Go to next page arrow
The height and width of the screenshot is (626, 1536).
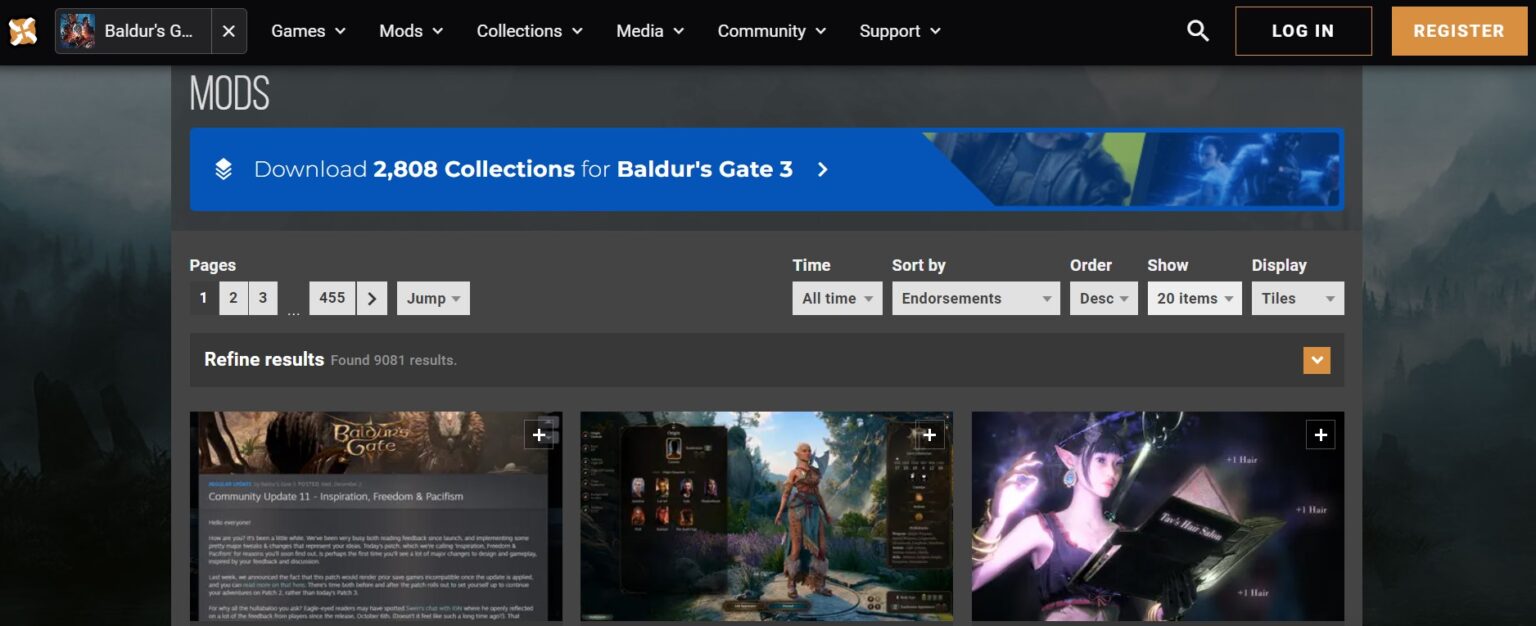[x=372, y=298]
